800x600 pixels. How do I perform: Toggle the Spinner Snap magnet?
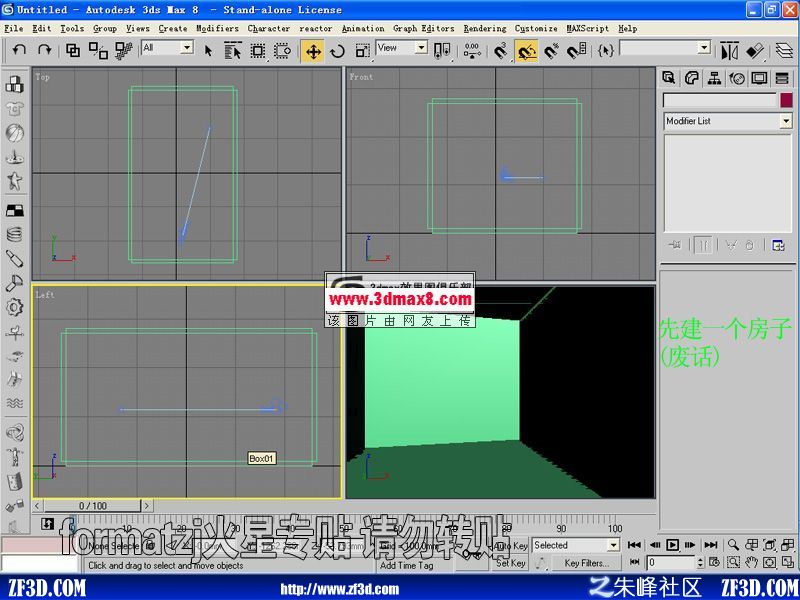point(577,51)
